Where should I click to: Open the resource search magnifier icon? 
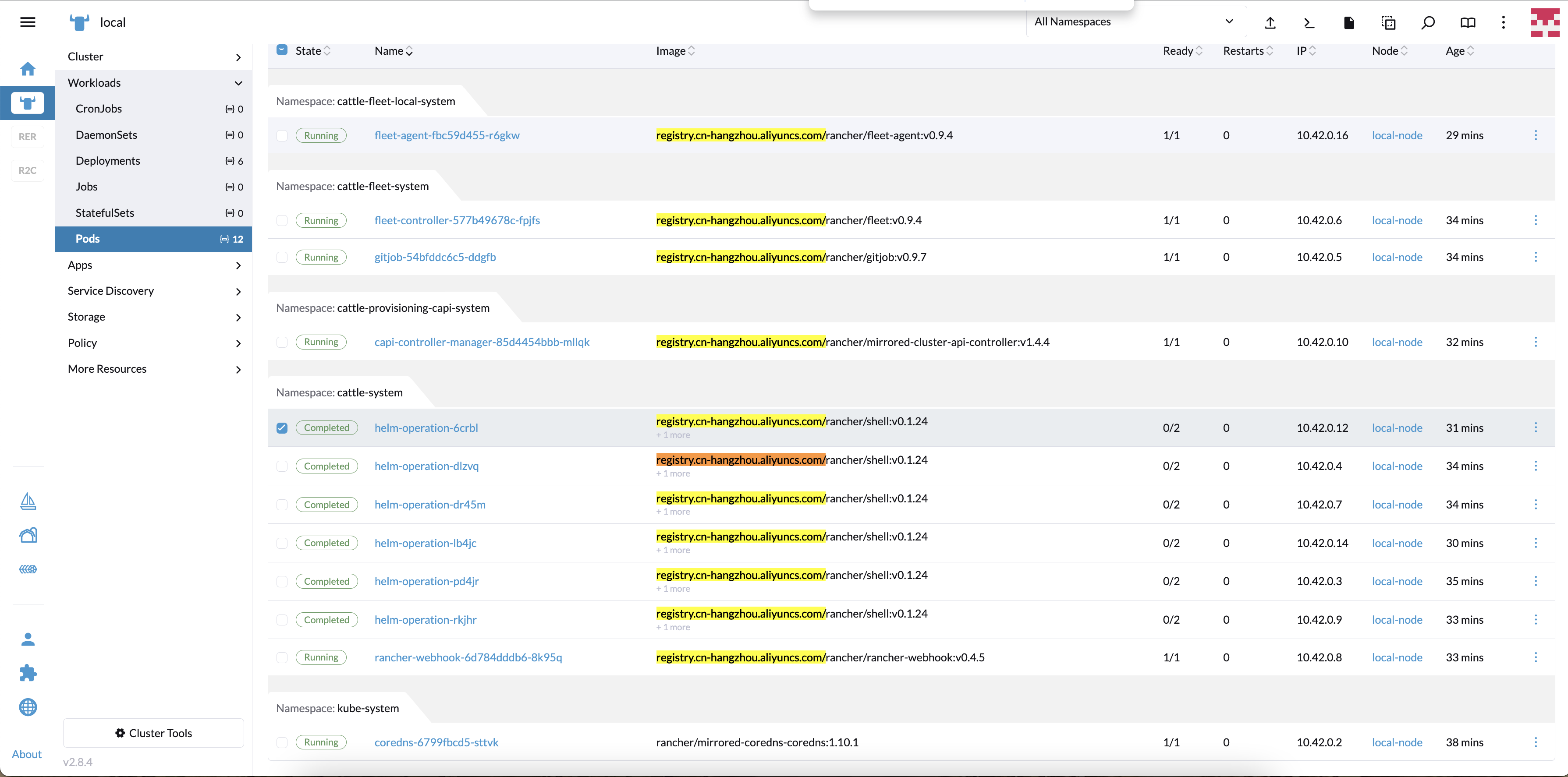tap(1427, 23)
